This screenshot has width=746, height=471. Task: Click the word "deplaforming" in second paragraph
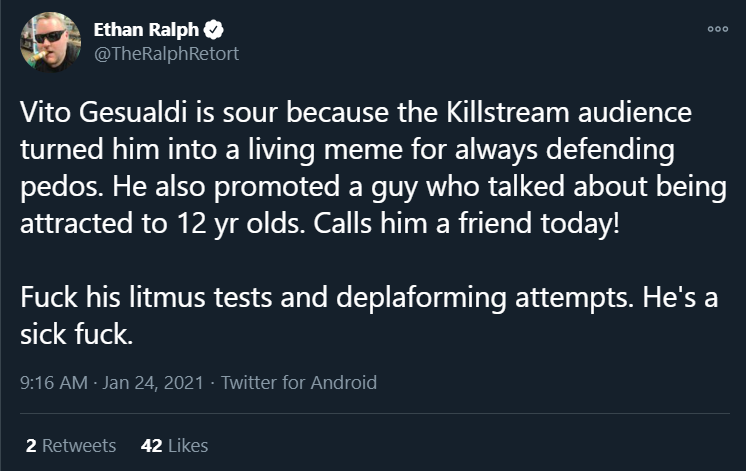point(421,298)
